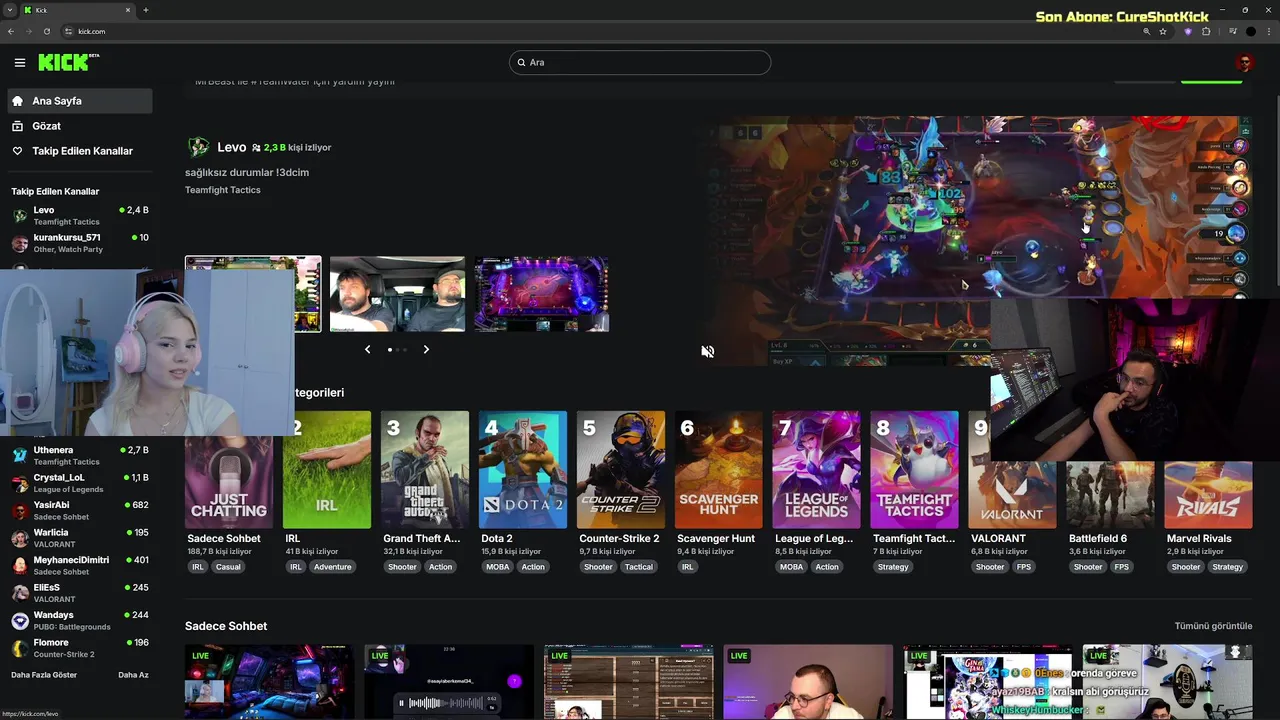Open YasirAbi channel in sidebar
This screenshot has height=720, width=1280.
pos(80,510)
